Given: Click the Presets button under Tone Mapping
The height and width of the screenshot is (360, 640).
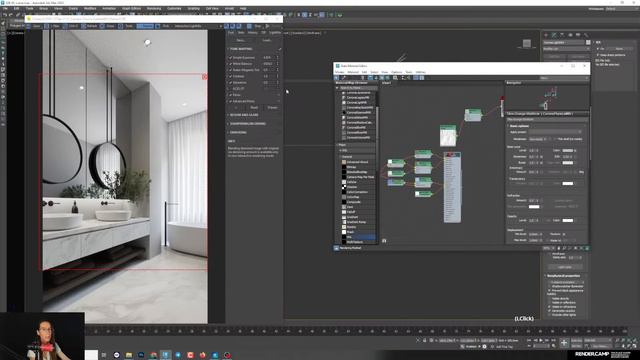Looking at the screenshot, I should 272,108.
